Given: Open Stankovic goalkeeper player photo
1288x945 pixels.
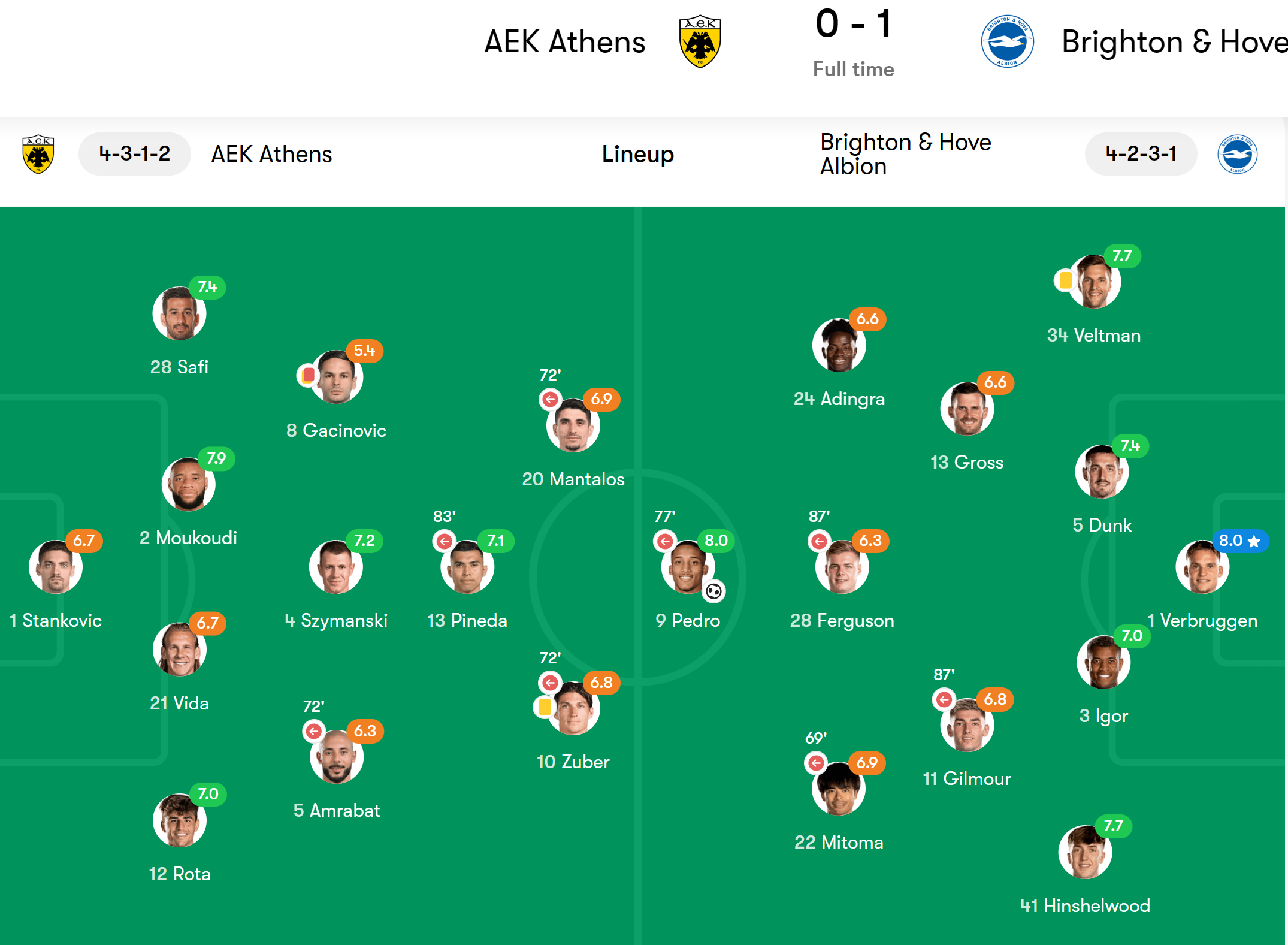Looking at the screenshot, I should (x=56, y=567).
